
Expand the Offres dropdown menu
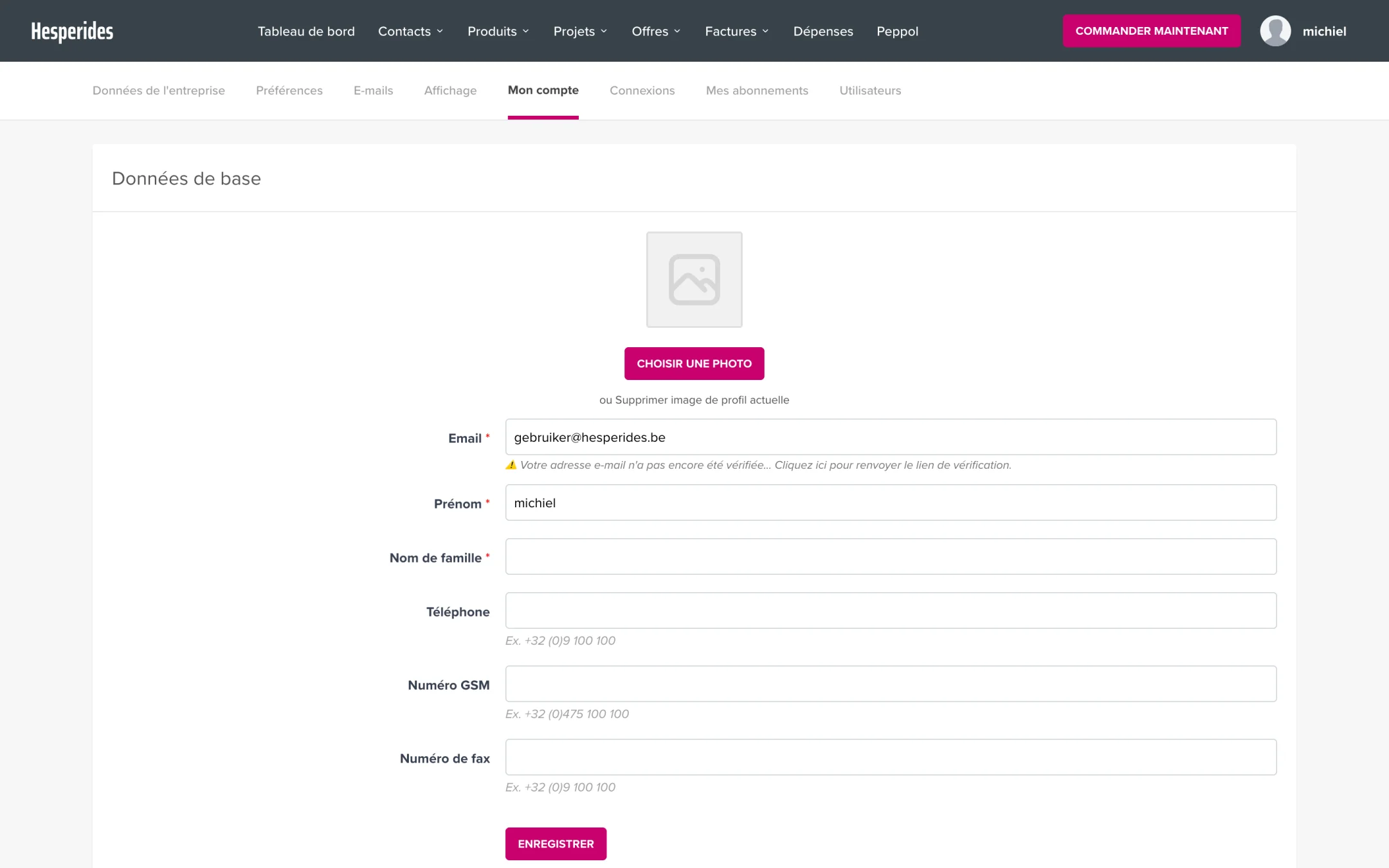(x=656, y=31)
